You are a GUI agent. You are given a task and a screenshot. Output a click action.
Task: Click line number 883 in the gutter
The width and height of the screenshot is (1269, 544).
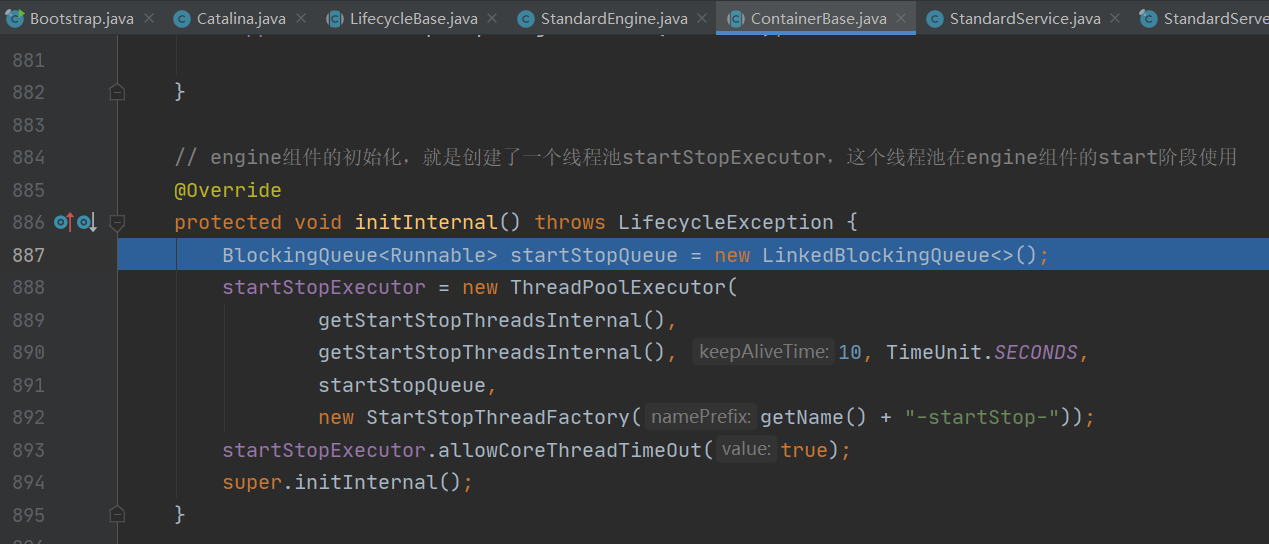click(28, 125)
